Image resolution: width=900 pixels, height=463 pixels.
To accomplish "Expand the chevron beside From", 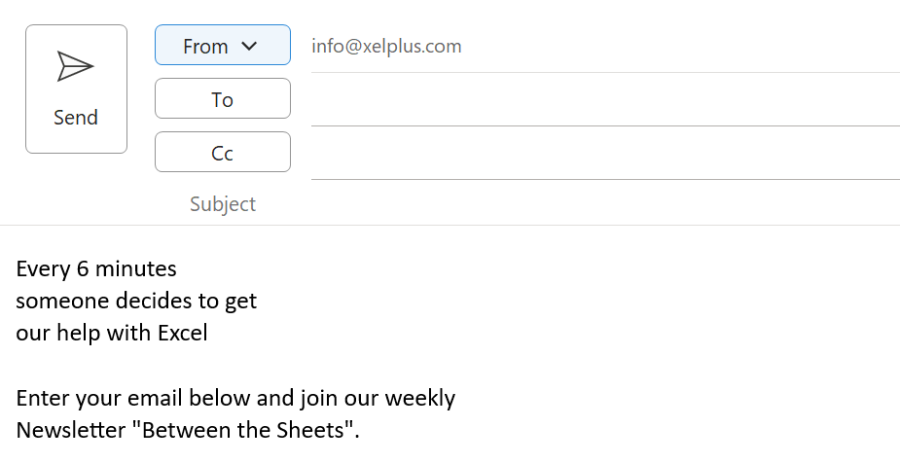I will tap(250, 45).
